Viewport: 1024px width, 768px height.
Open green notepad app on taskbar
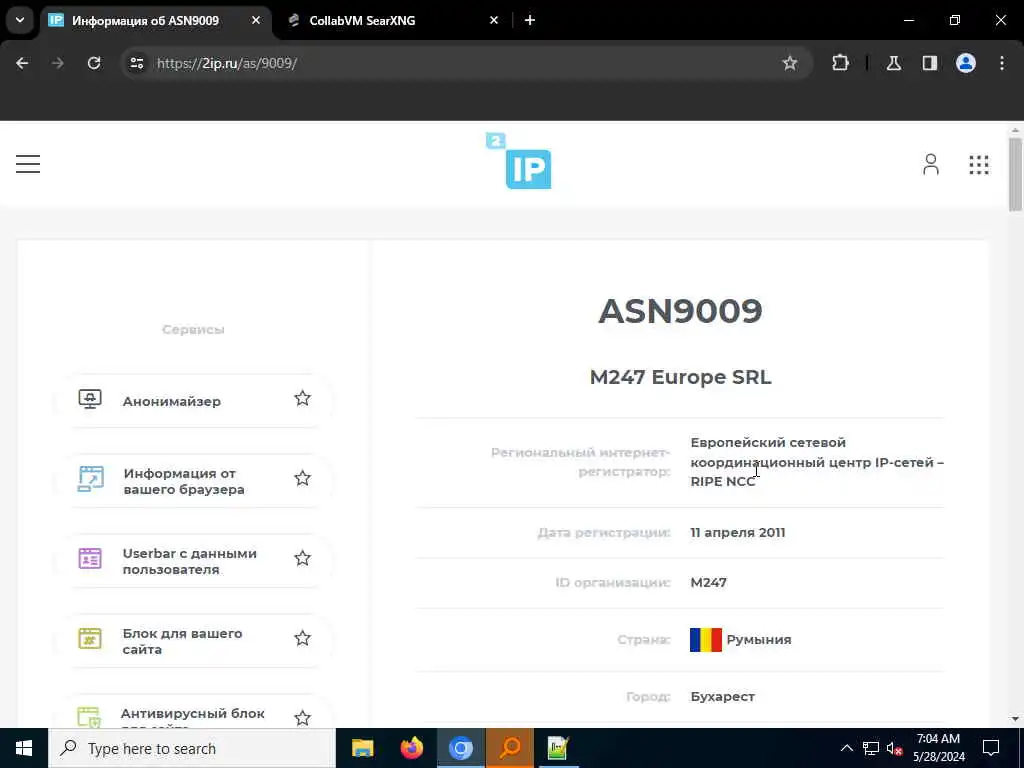tap(558, 748)
